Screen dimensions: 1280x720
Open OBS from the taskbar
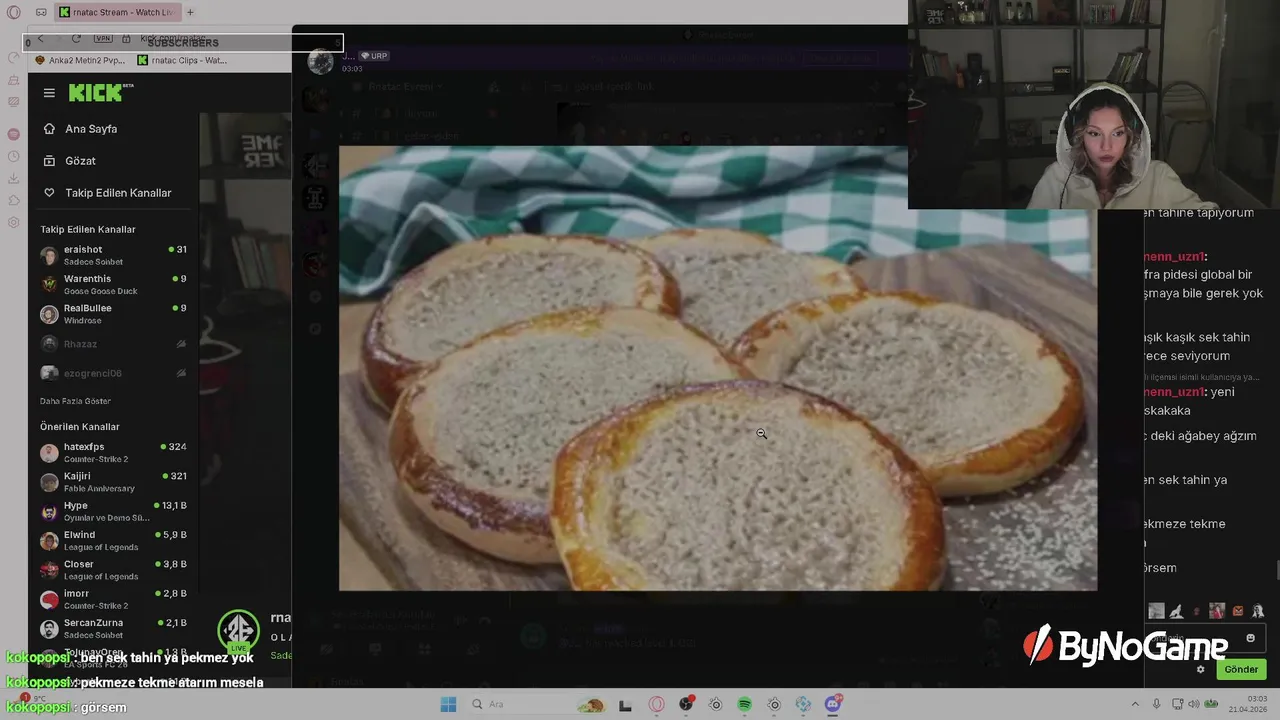point(686,704)
